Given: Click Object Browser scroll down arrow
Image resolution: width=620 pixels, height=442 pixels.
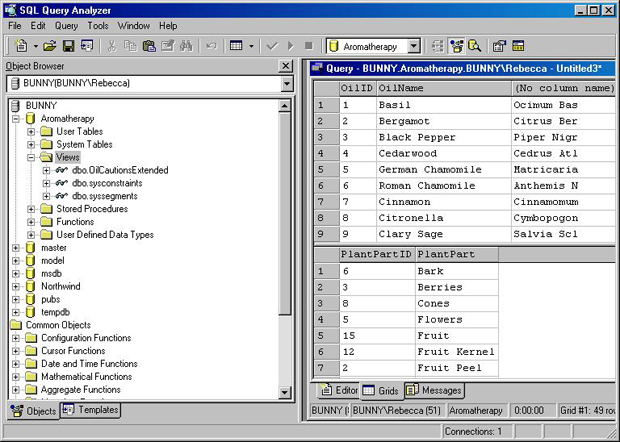Looking at the screenshot, I should tap(285, 392).
